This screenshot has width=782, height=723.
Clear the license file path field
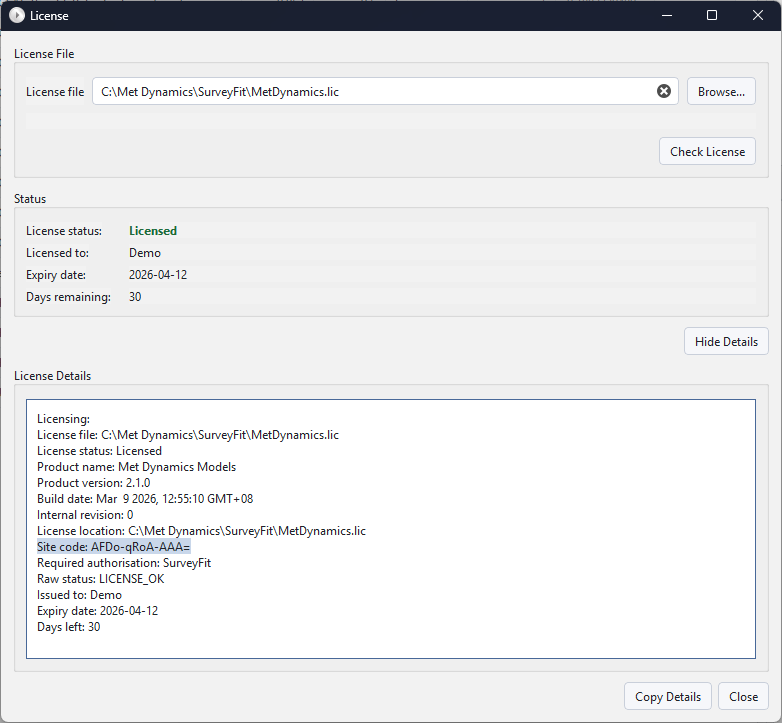click(x=664, y=91)
